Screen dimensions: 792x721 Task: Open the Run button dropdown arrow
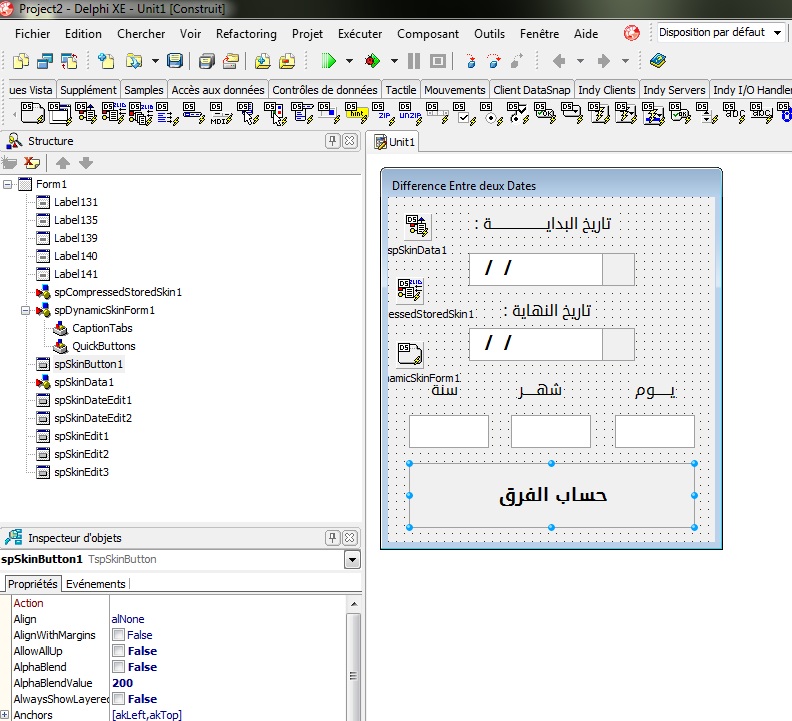[x=349, y=61]
